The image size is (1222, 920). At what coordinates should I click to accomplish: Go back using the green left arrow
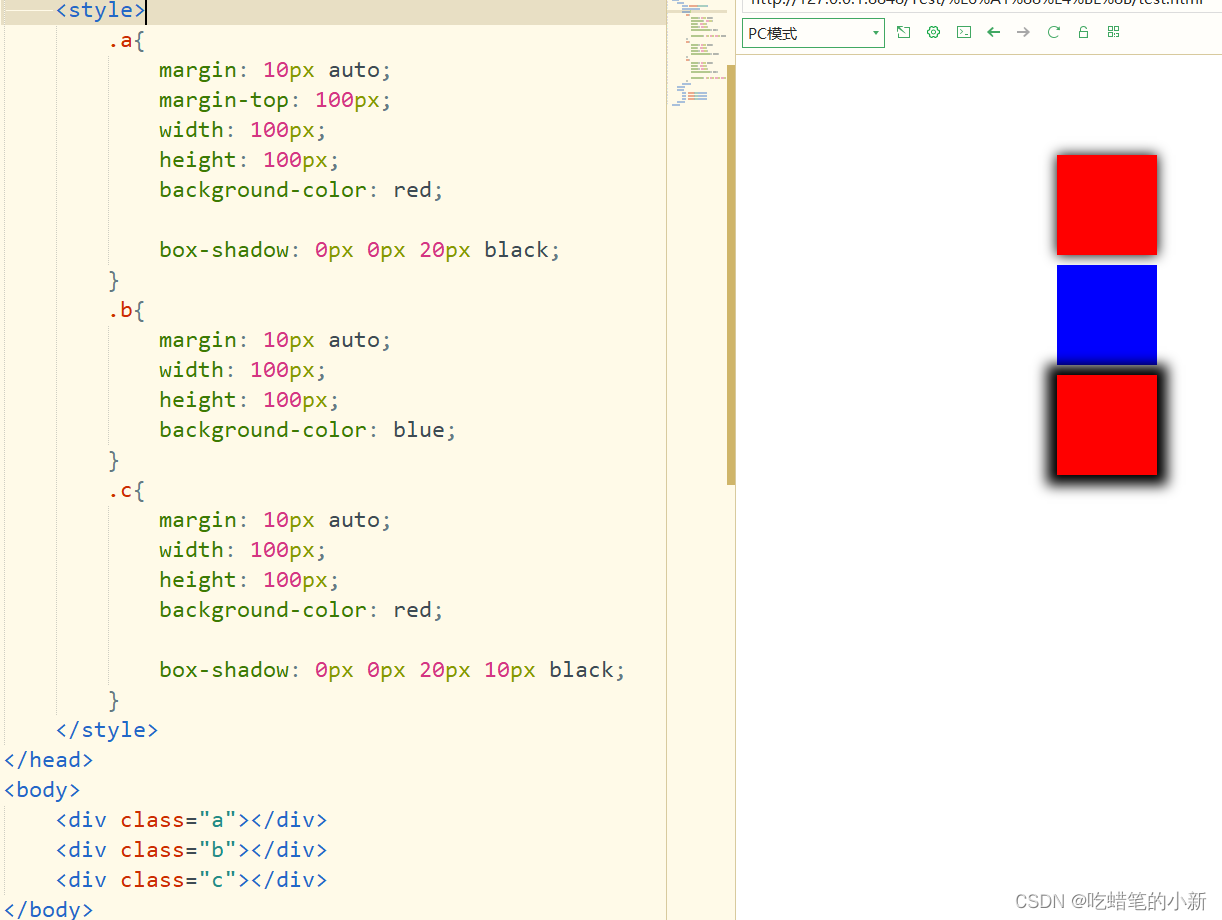(993, 32)
